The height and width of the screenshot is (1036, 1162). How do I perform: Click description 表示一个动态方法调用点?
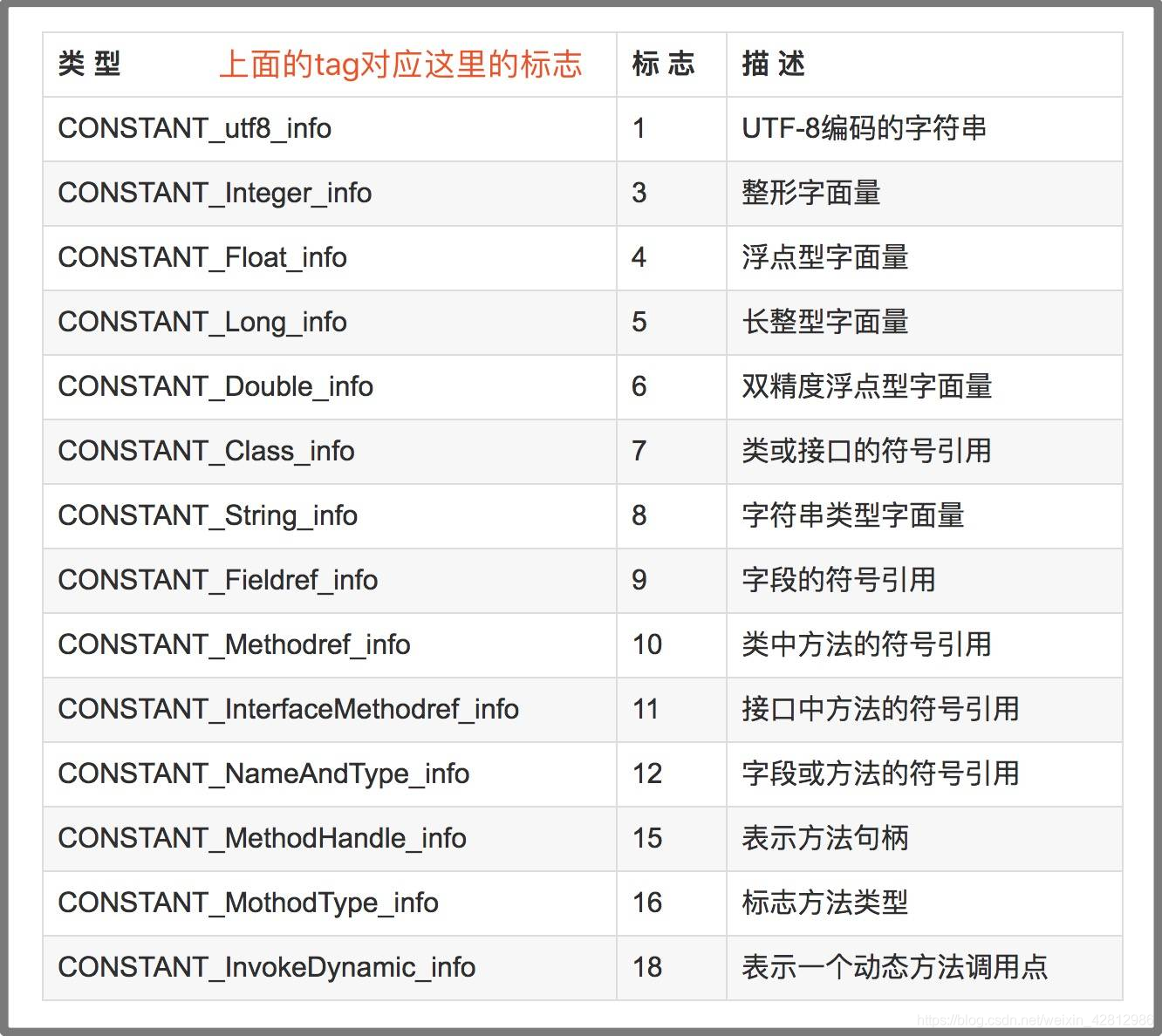point(895,968)
